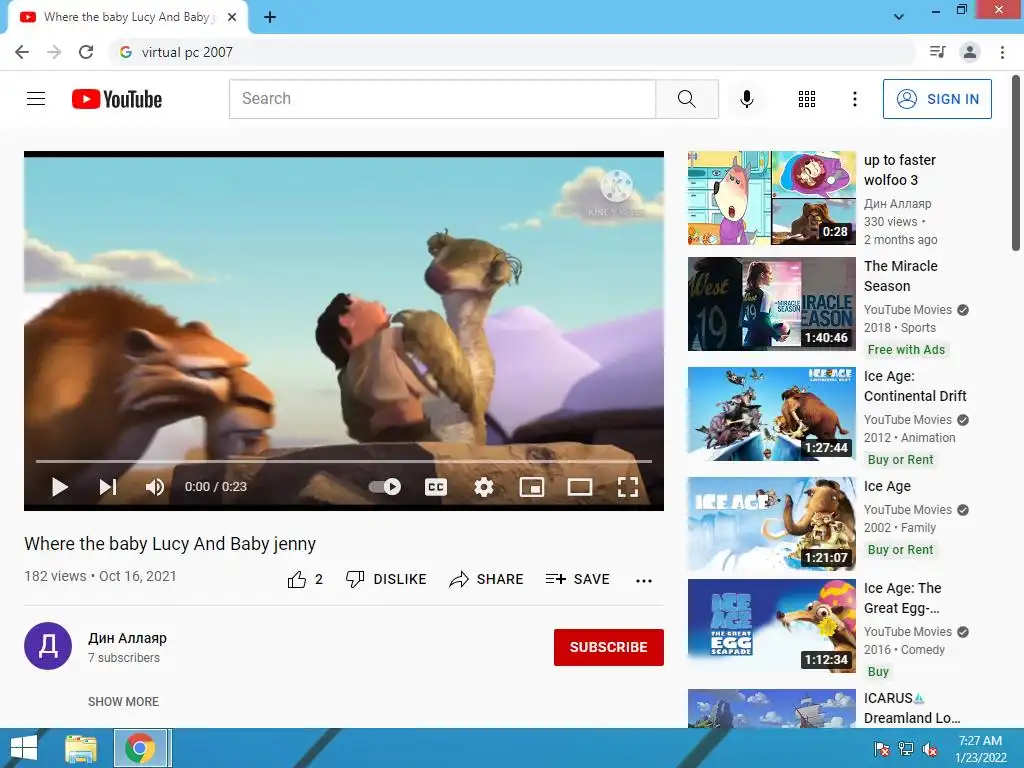Click the browser back arrow
The height and width of the screenshot is (768, 1024).
pos(22,52)
